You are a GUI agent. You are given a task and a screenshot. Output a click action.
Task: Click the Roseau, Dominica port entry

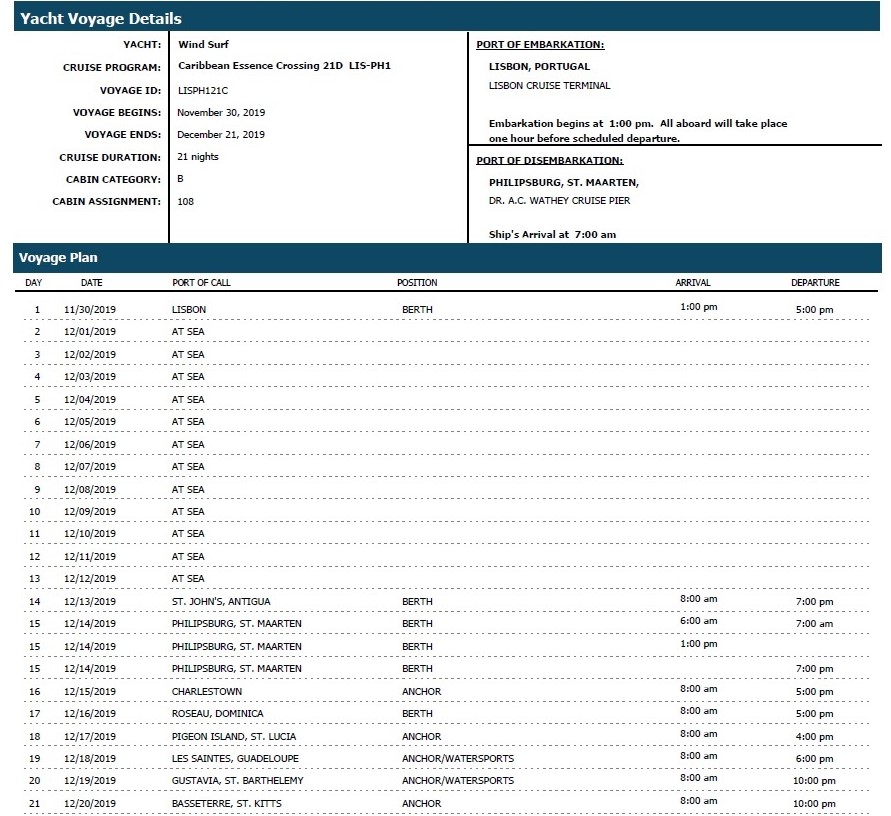coord(218,714)
